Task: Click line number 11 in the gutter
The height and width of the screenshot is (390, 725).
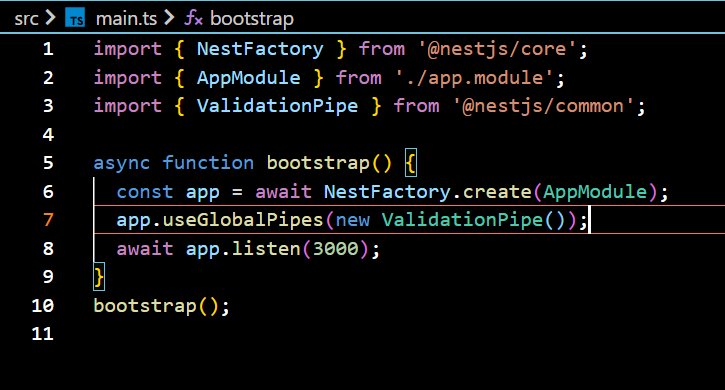Action: (43, 334)
